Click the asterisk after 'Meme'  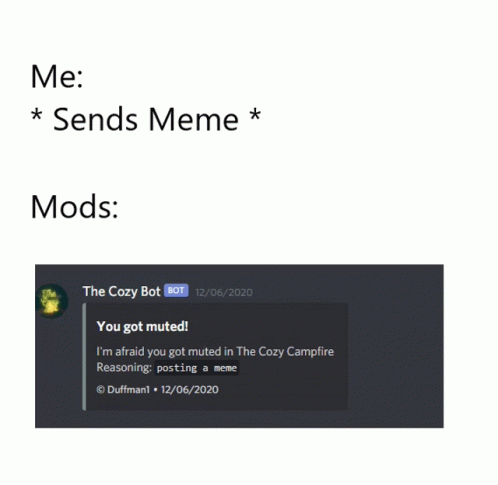pos(255,116)
